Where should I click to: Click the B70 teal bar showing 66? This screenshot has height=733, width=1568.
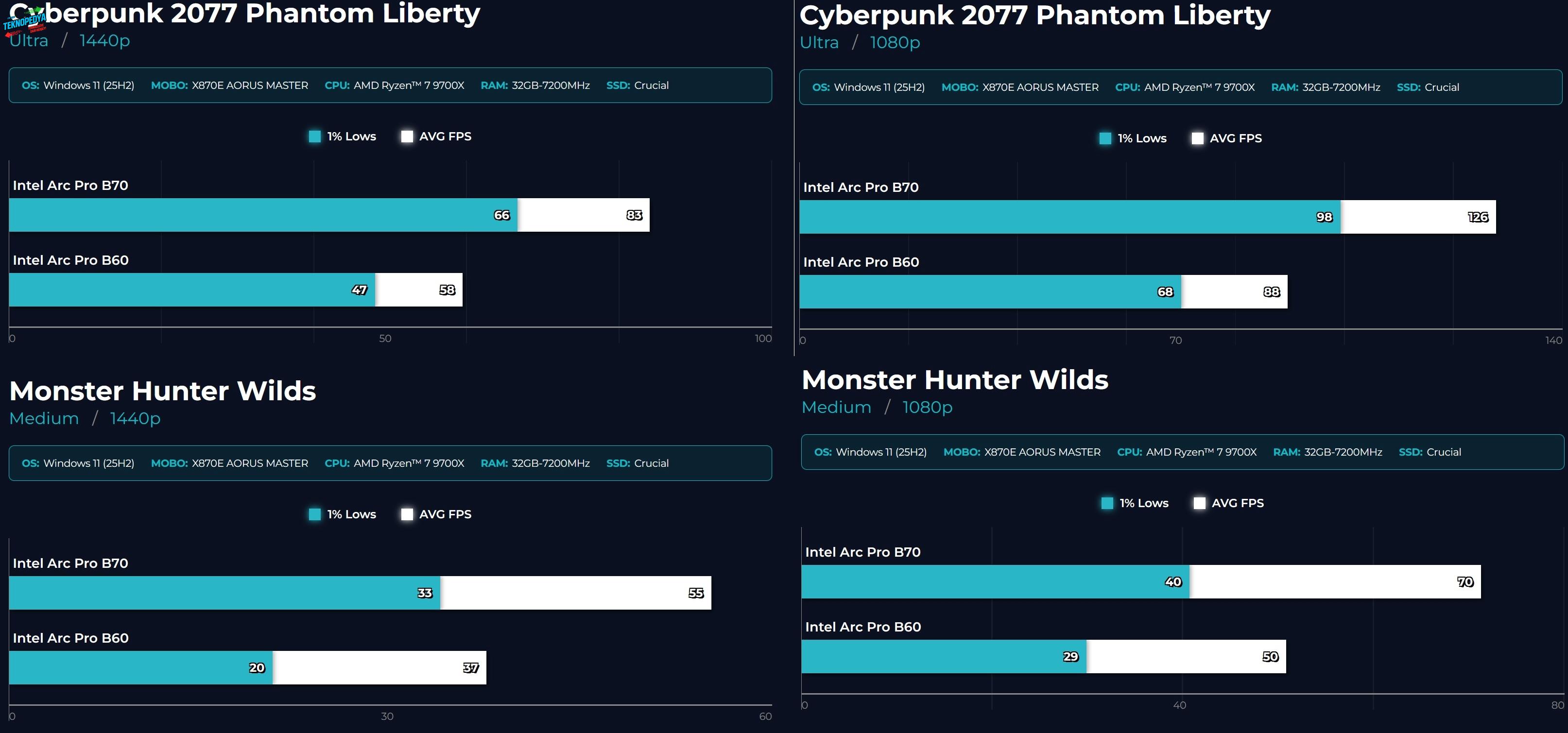point(262,215)
